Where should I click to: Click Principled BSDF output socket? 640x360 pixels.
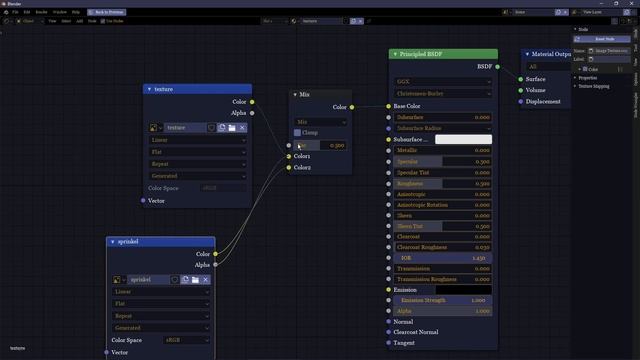[x=498, y=67]
